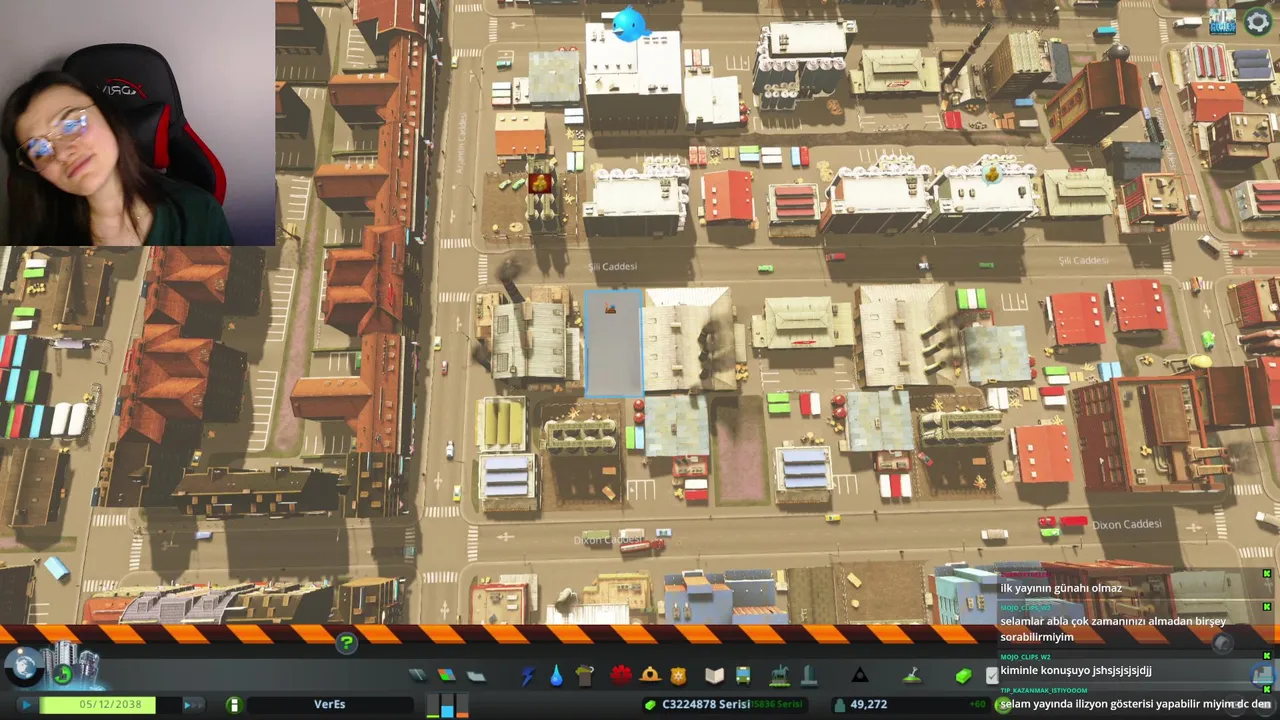Click the city name VerEs
This screenshot has width=1280, height=720.
330,704
